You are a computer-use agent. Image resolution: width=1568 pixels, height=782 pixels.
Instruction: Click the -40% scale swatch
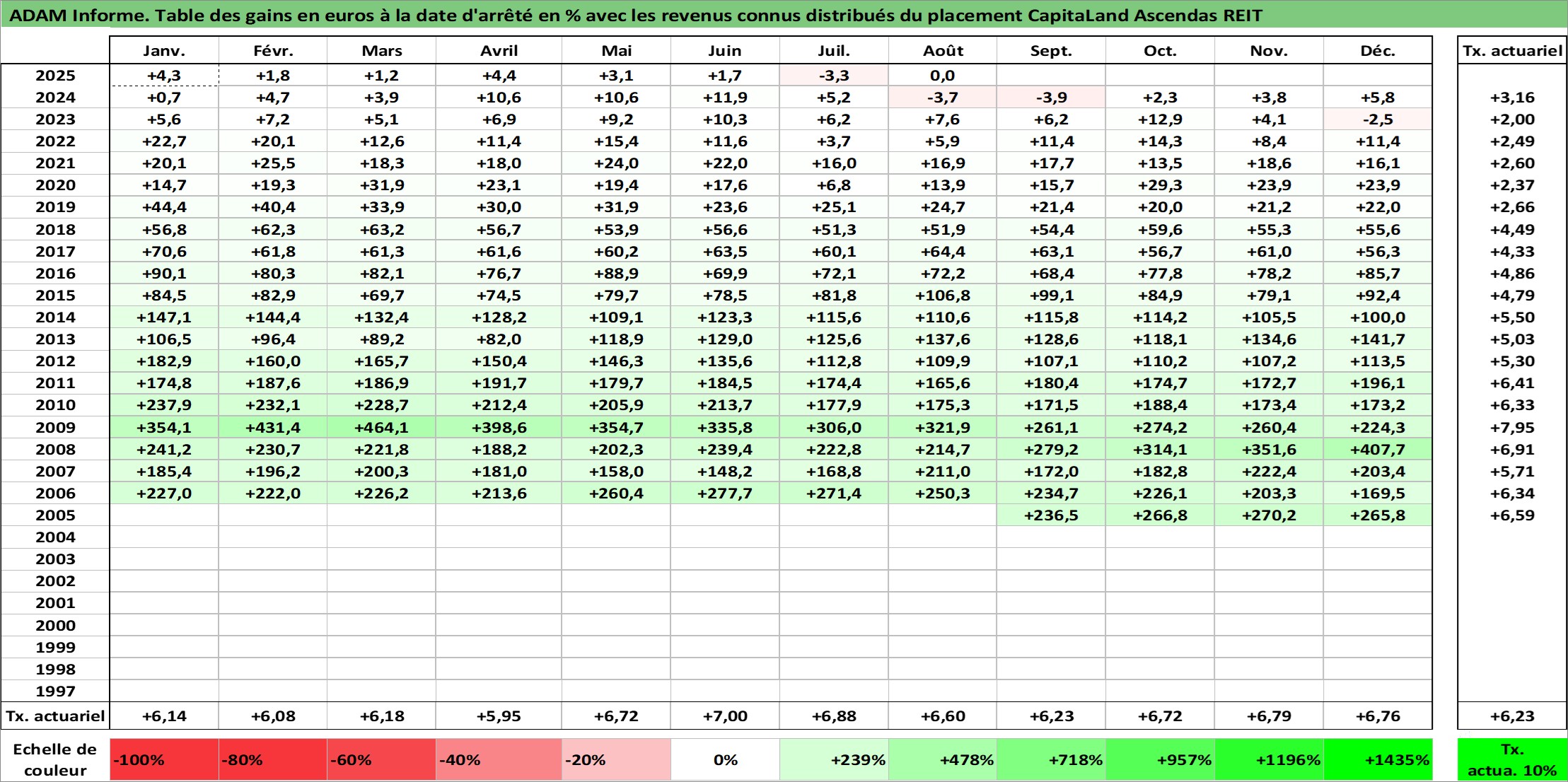pos(499,759)
